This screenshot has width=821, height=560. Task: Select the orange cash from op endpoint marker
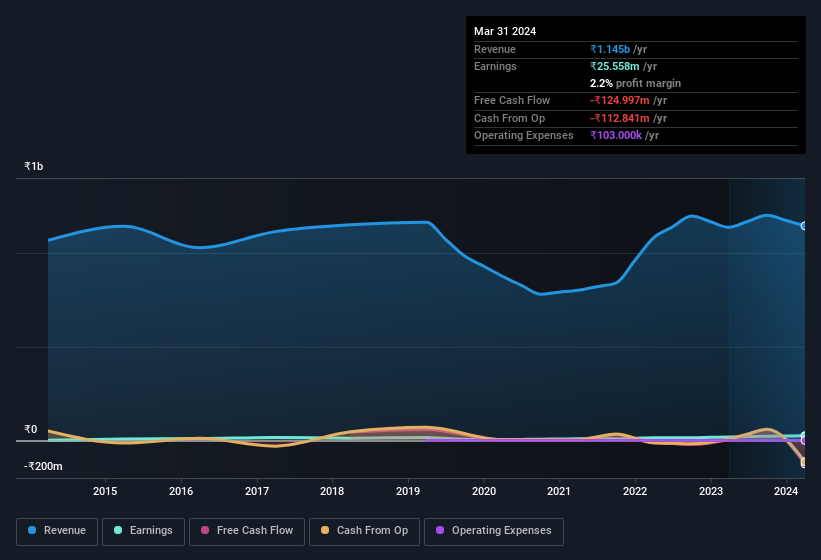click(x=804, y=462)
